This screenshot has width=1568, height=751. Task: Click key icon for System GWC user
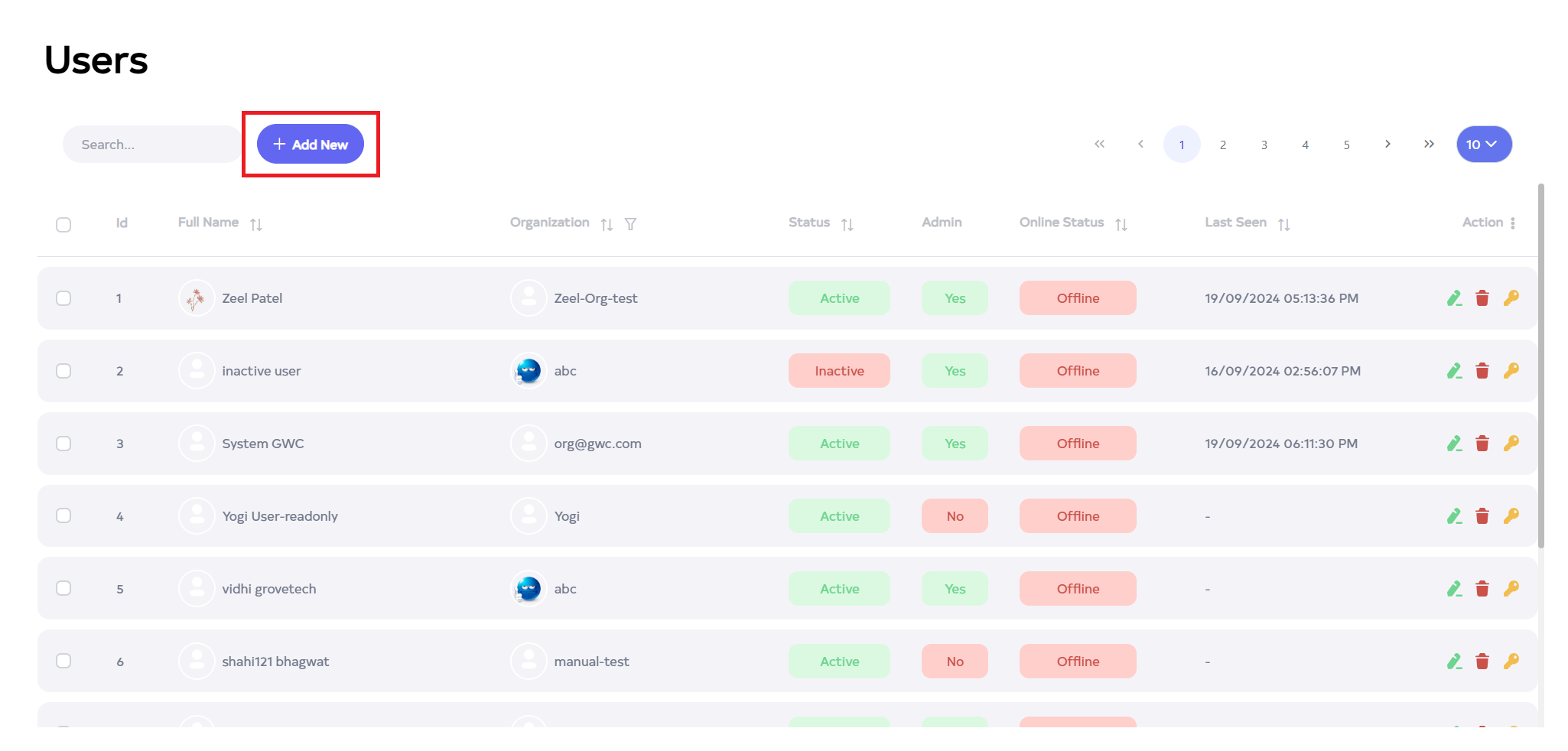click(x=1511, y=444)
